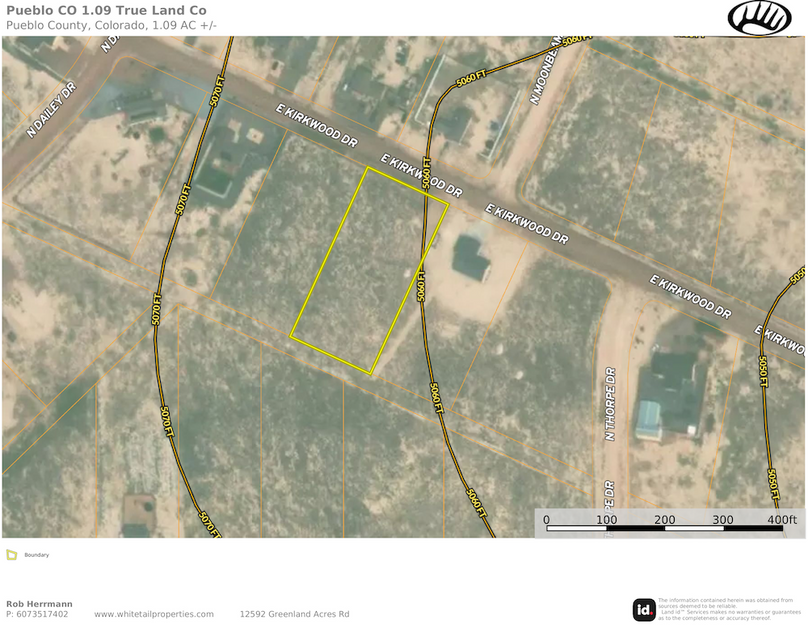
Task: Open www.whitetailproperties.com website link
Action: click(x=152, y=613)
